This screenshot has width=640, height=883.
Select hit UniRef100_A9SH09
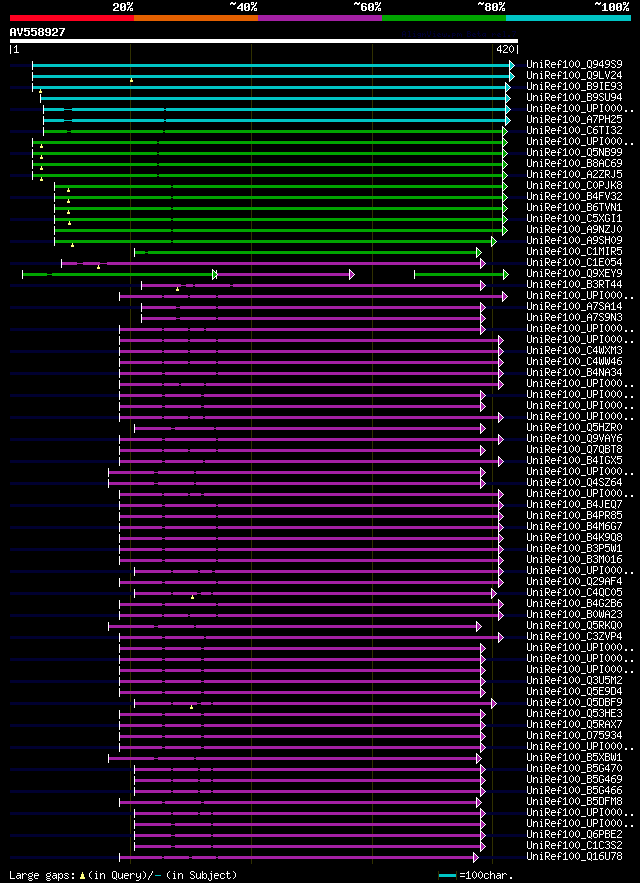pyautogui.click(x=574, y=240)
